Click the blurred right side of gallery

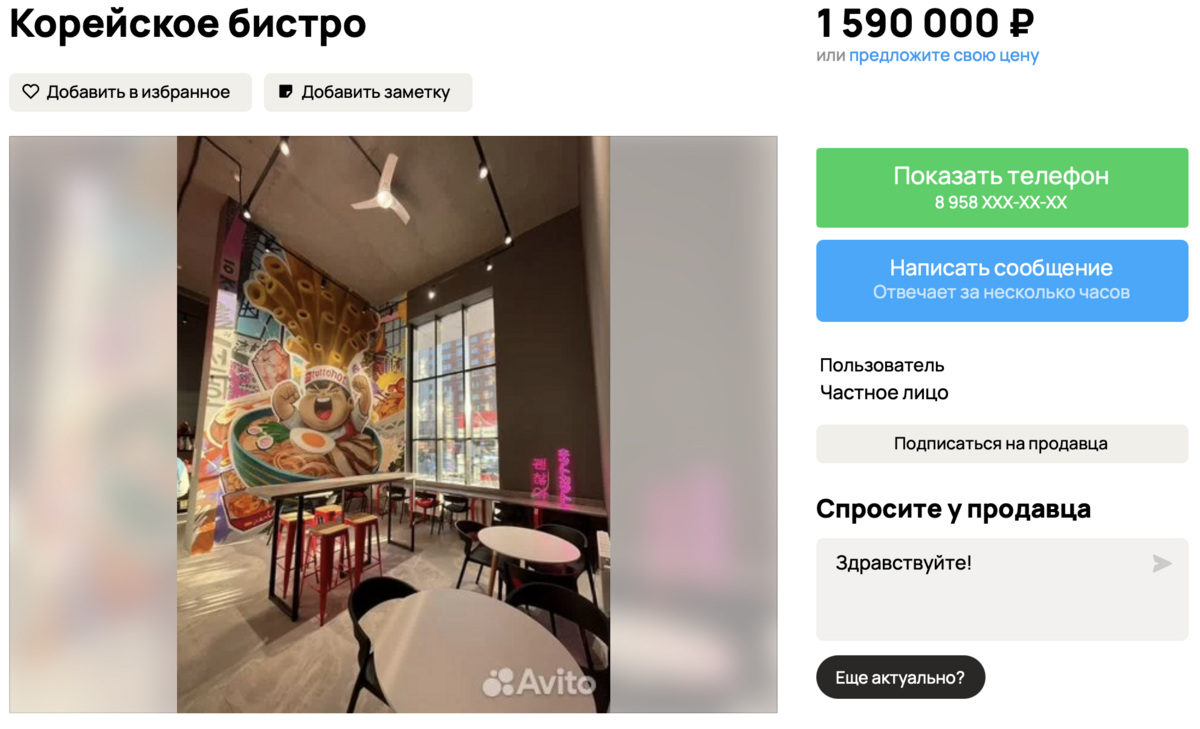(x=693, y=424)
